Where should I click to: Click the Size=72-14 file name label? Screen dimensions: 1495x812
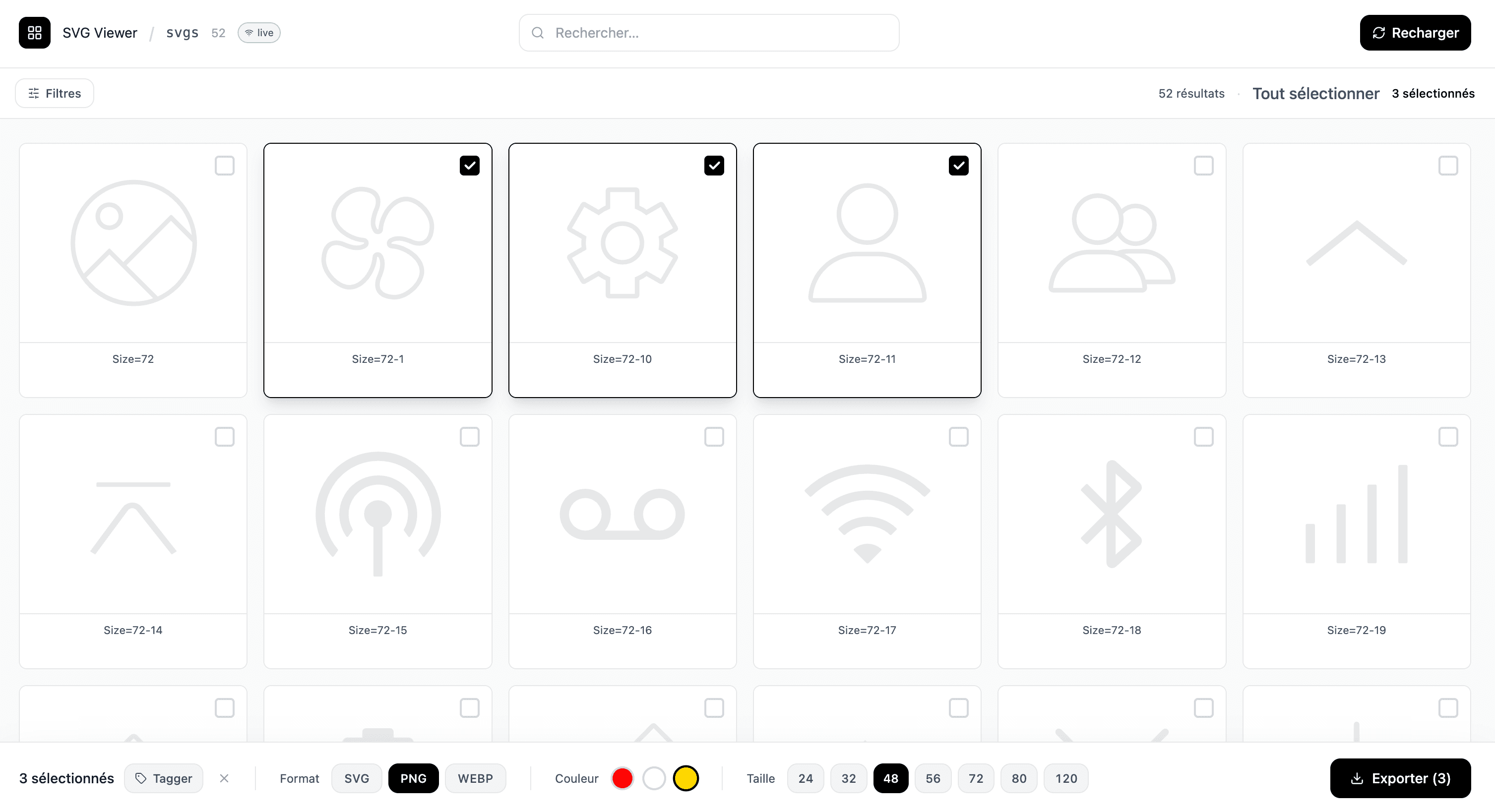pos(133,630)
